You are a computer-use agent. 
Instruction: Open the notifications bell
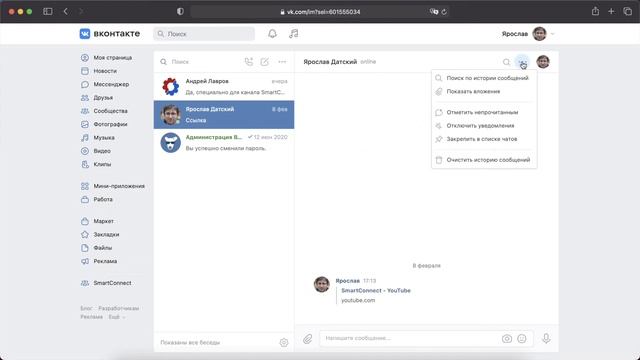pyautogui.click(x=272, y=34)
